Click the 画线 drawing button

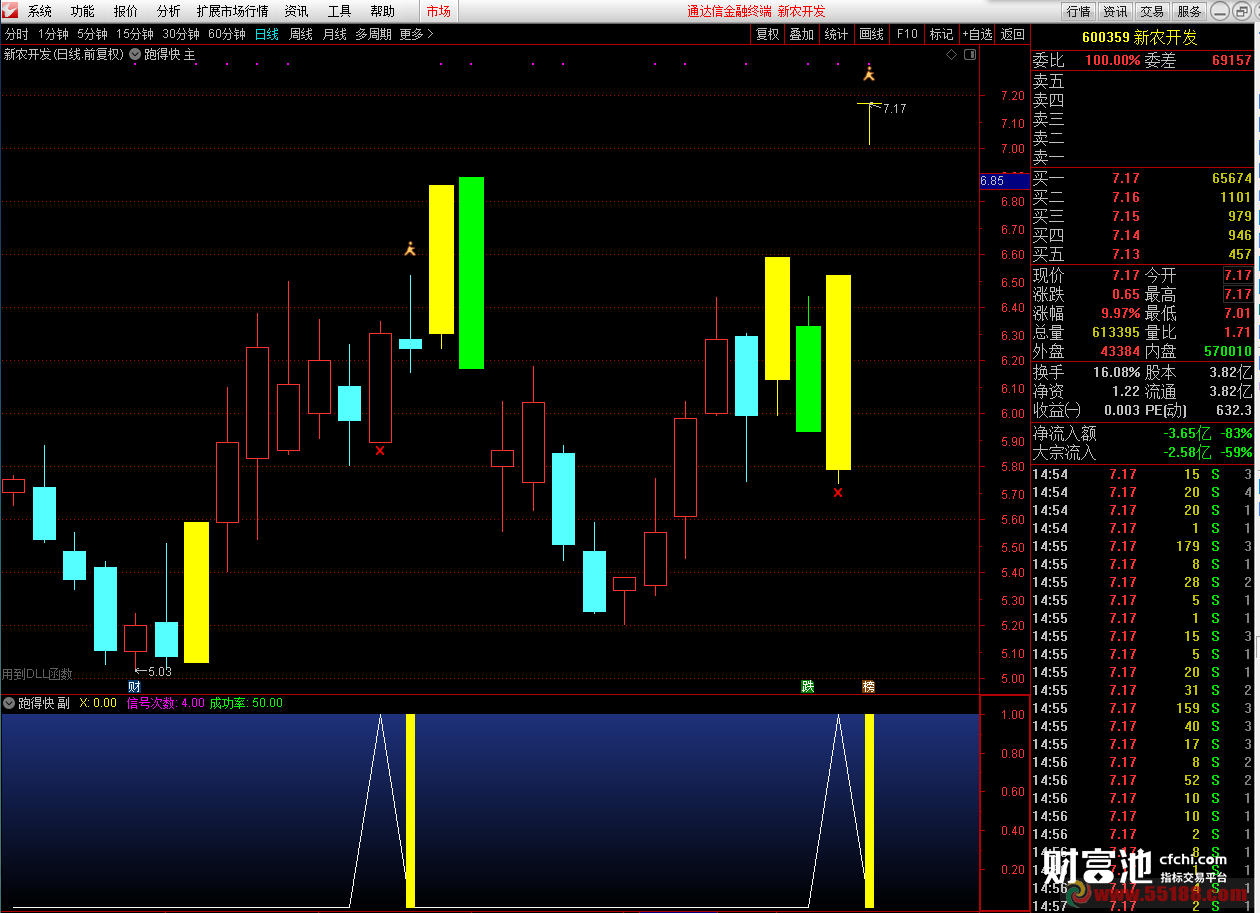872,34
